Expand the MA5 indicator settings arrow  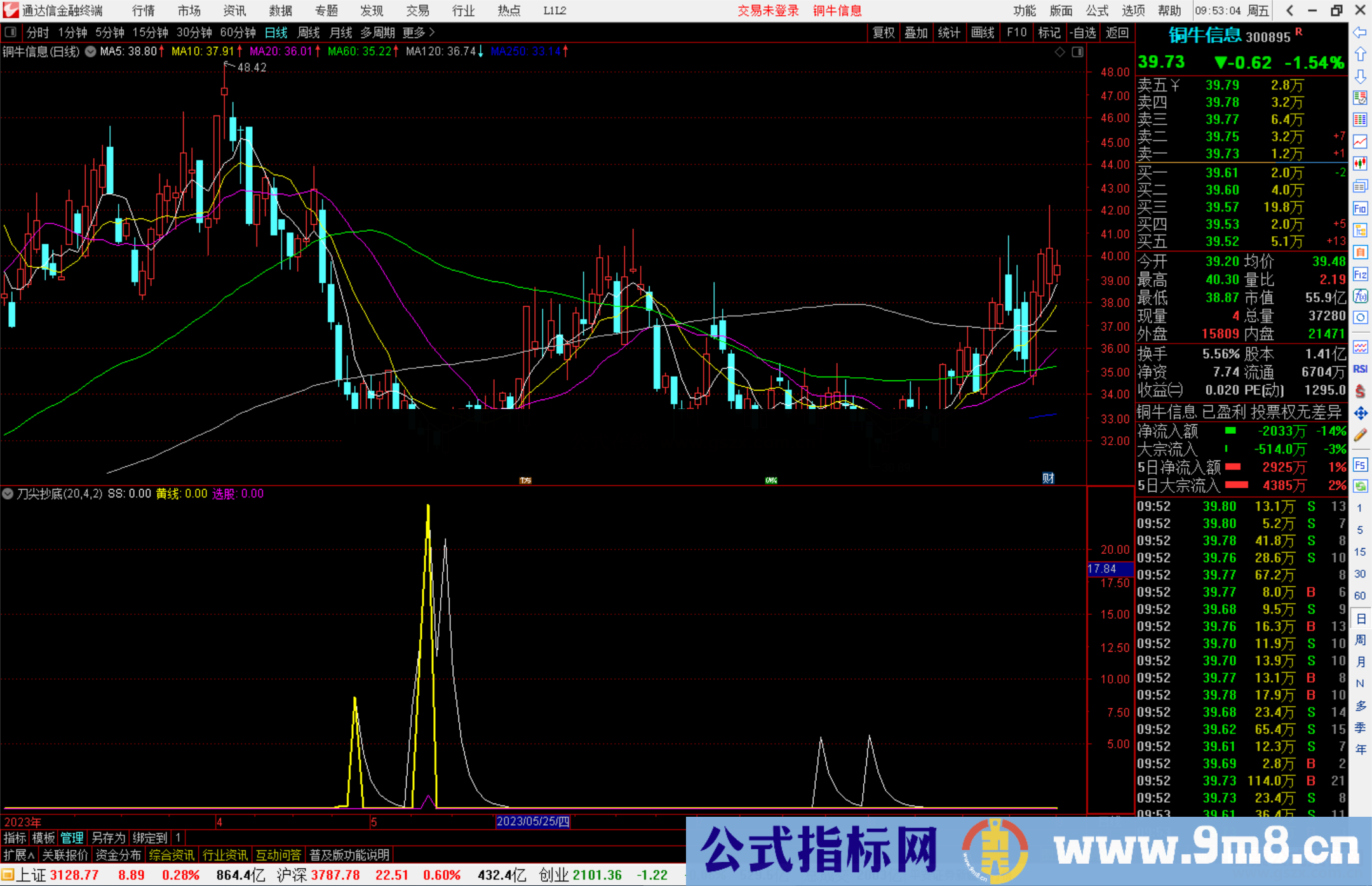[x=90, y=52]
